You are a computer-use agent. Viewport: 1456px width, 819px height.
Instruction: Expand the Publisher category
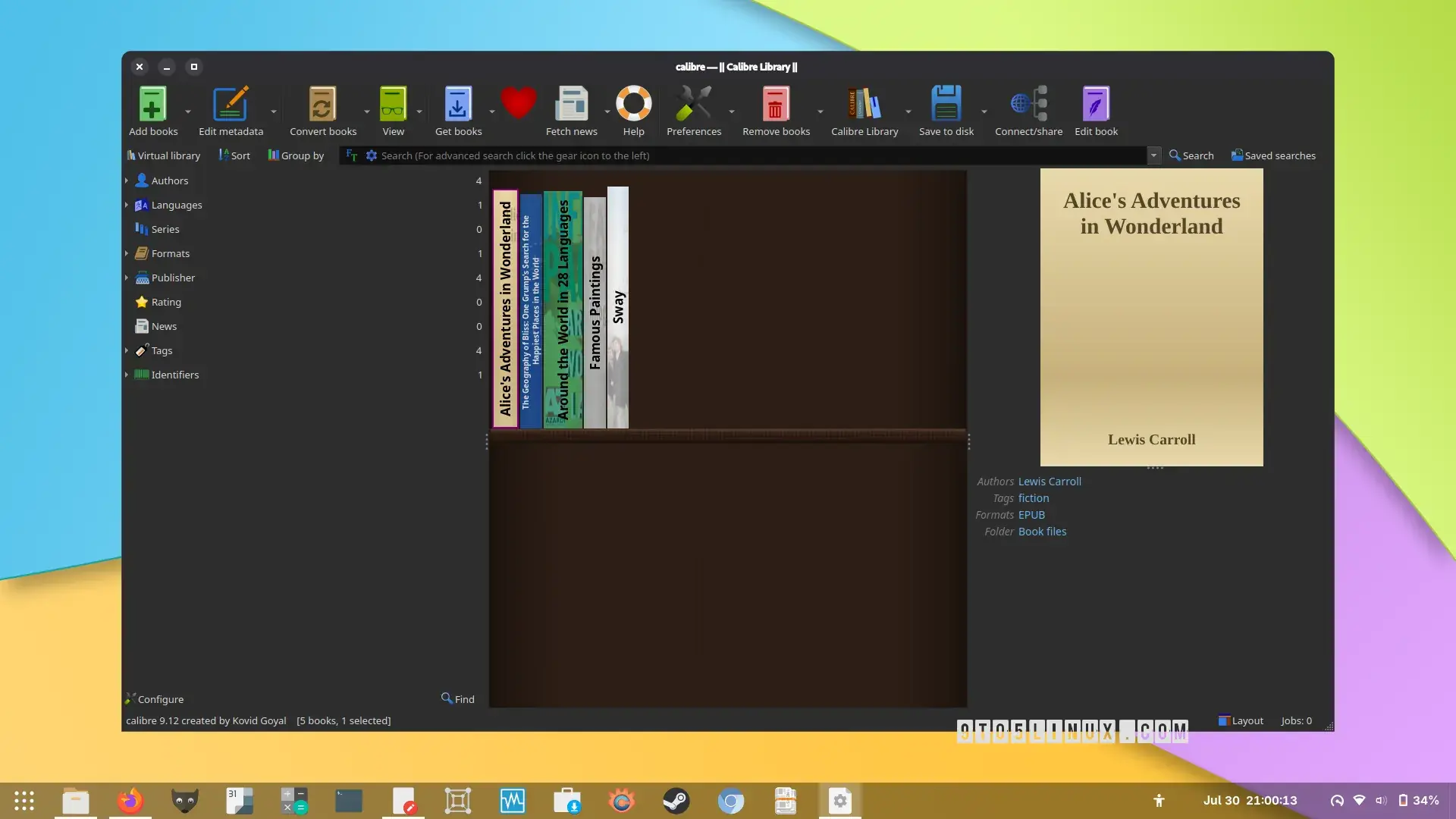127,278
